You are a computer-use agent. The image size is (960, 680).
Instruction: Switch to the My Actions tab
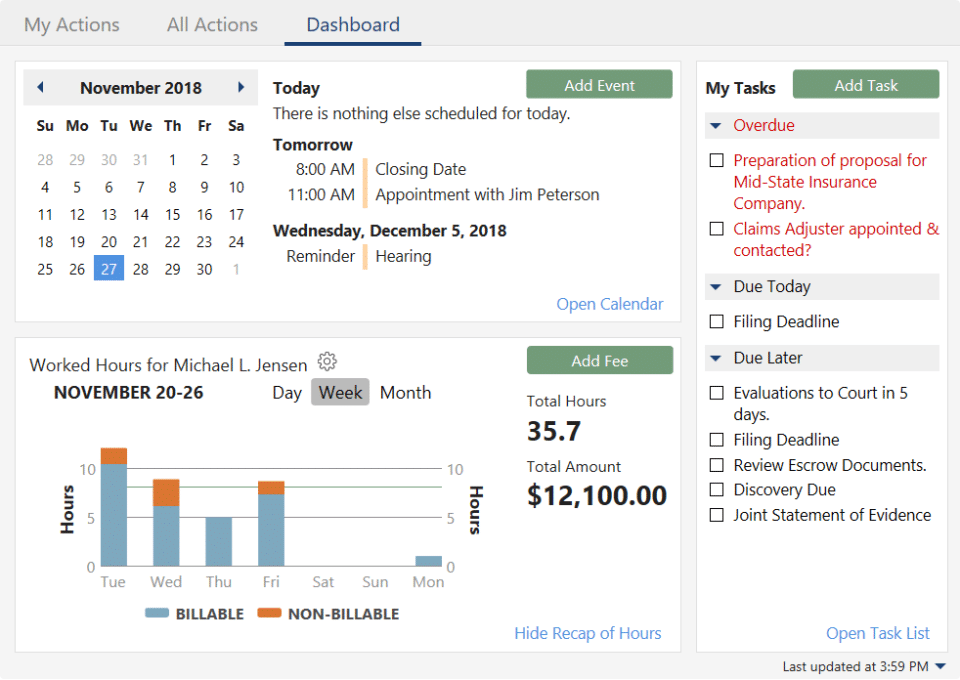pyautogui.click(x=72, y=24)
